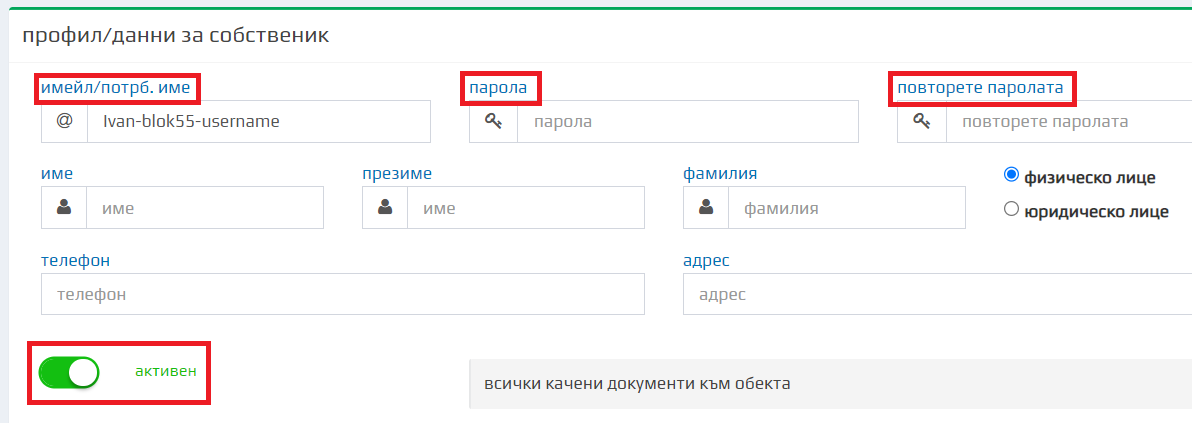The width and height of the screenshot is (1192, 423).
Task: Focus the адрес address input field
Action: pos(936,295)
